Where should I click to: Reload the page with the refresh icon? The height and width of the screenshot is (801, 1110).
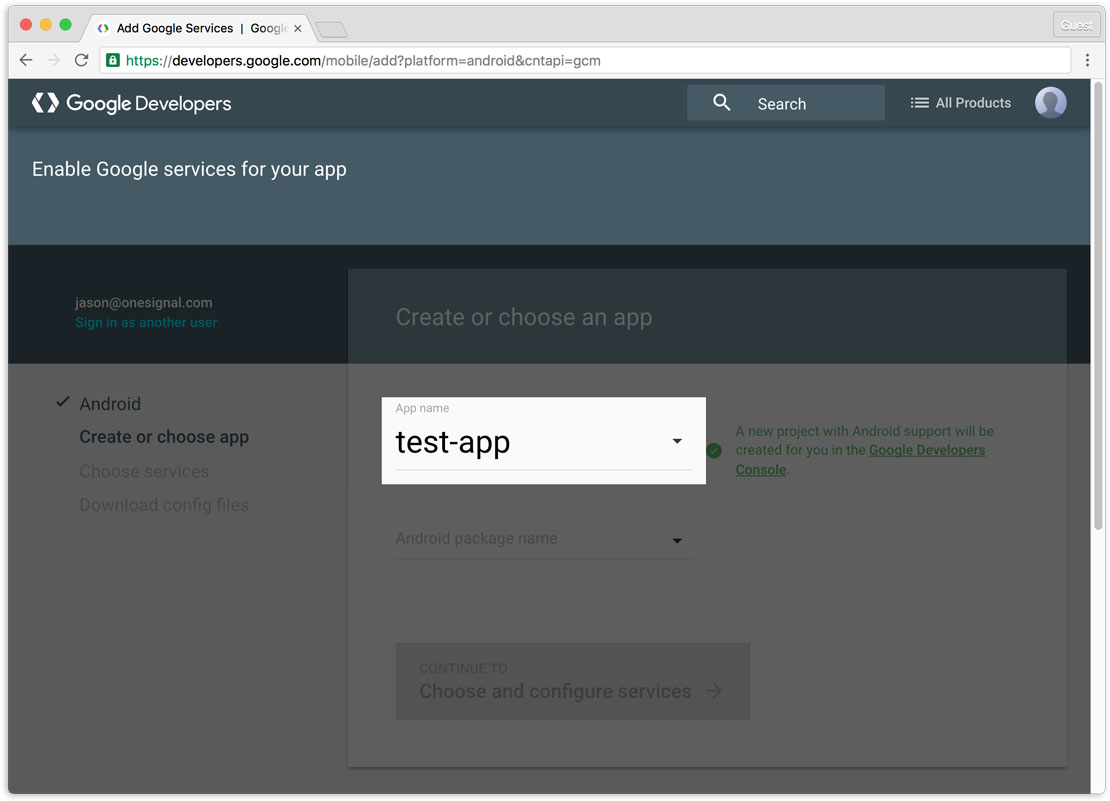81,60
